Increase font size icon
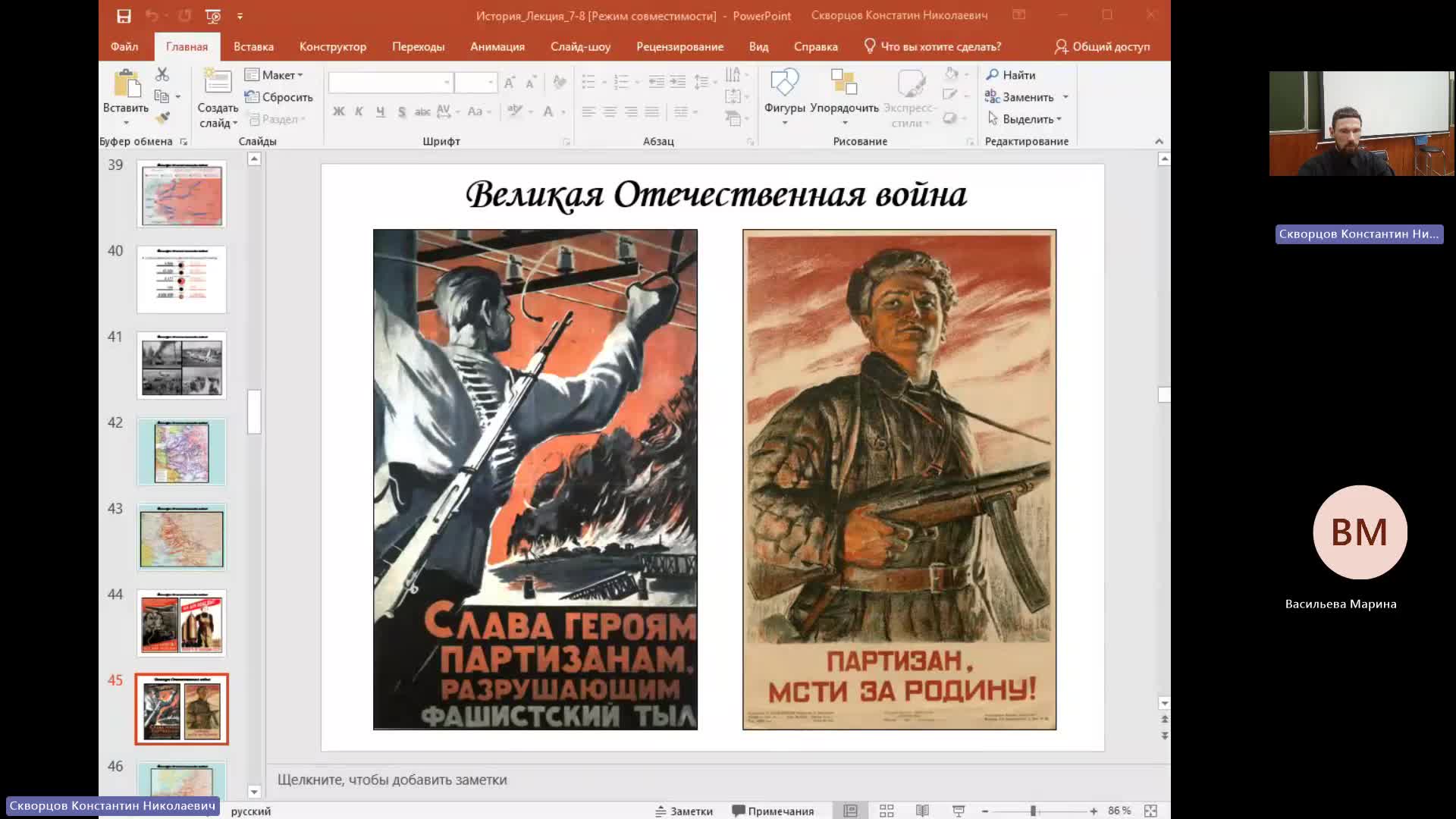The height and width of the screenshot is (819, 1456). click(510, 82)
